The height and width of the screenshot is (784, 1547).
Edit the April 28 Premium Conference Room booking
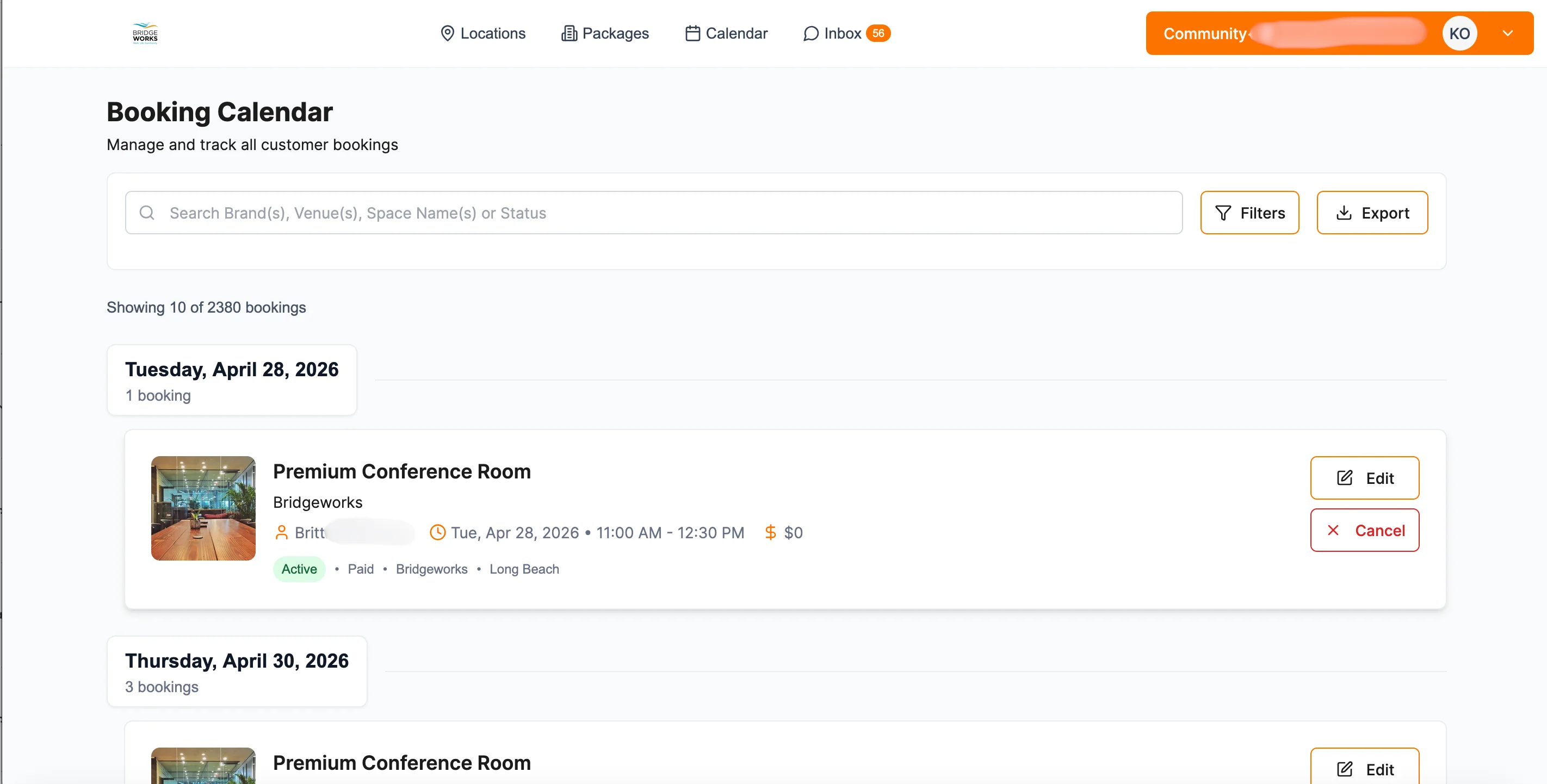(x=1364, y=478)
